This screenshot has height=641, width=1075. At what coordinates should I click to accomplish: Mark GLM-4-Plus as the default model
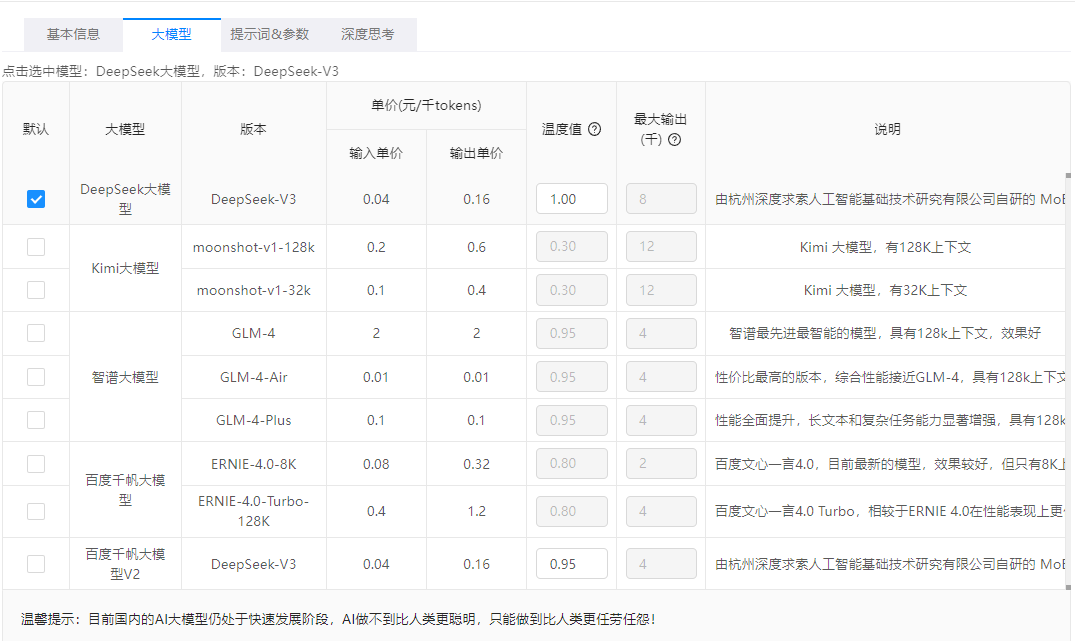point(36,420)
